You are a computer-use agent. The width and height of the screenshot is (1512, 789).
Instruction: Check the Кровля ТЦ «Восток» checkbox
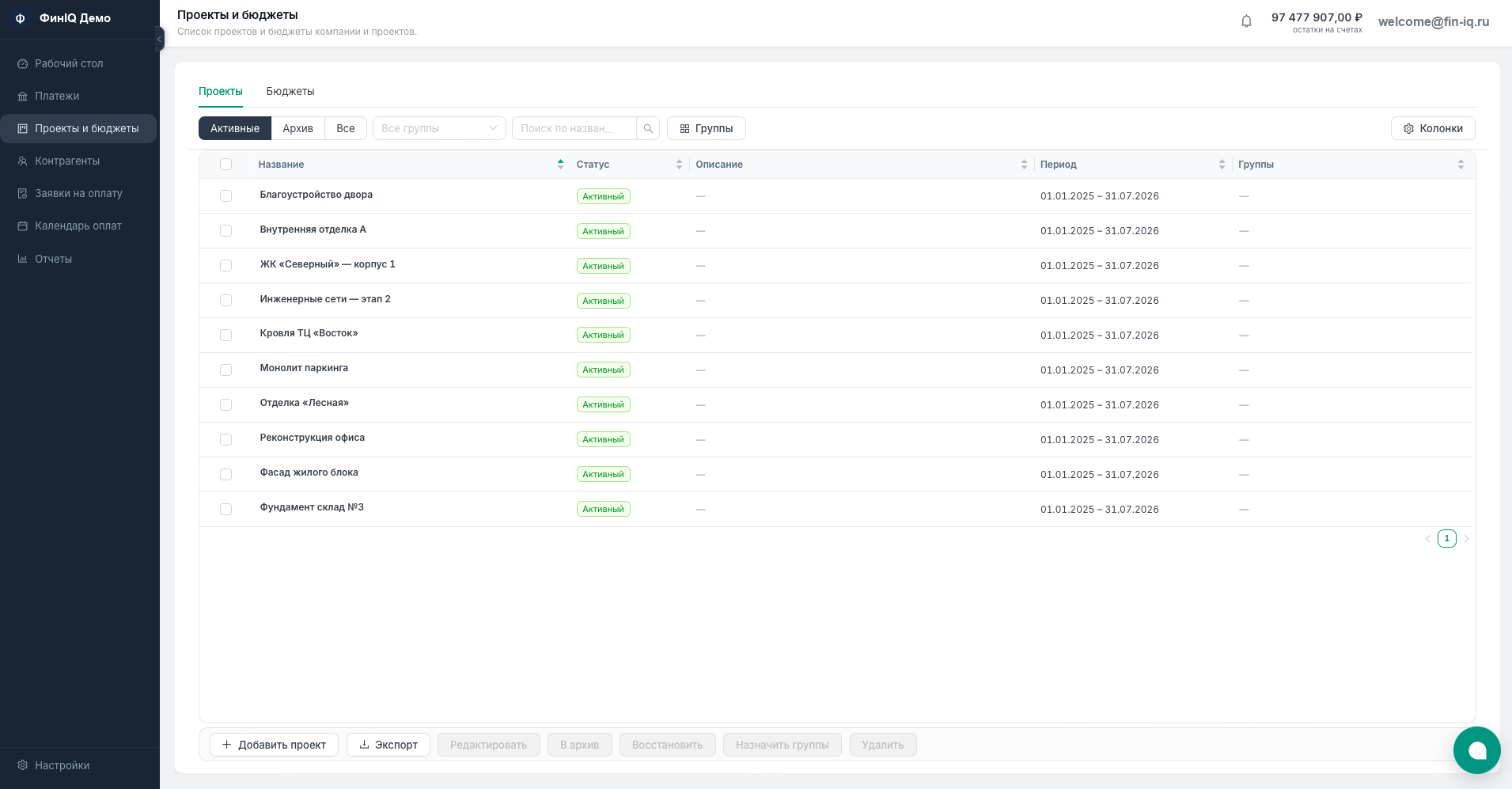coord(226,336)
